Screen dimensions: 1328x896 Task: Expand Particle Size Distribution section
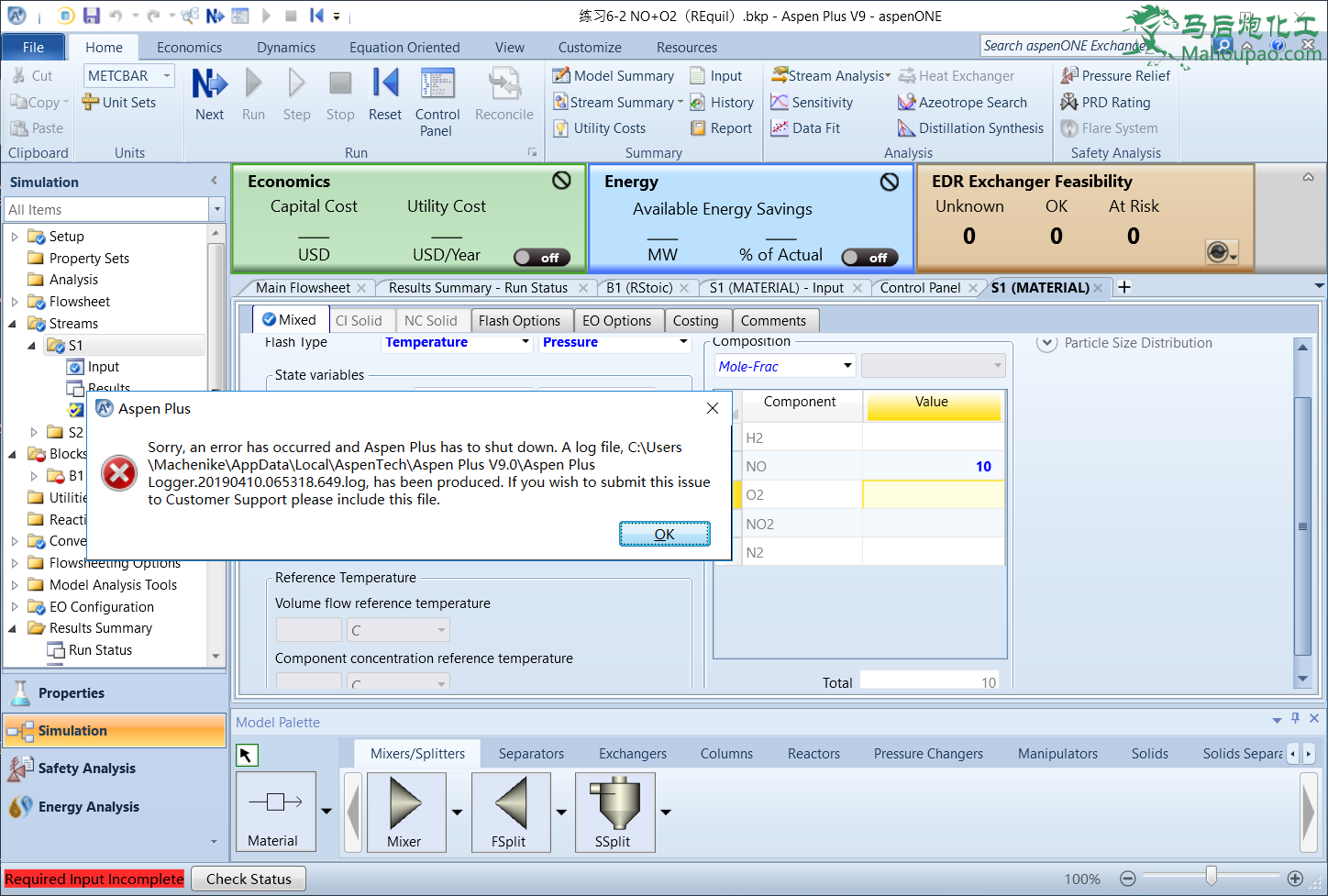tap(1046, 343)
